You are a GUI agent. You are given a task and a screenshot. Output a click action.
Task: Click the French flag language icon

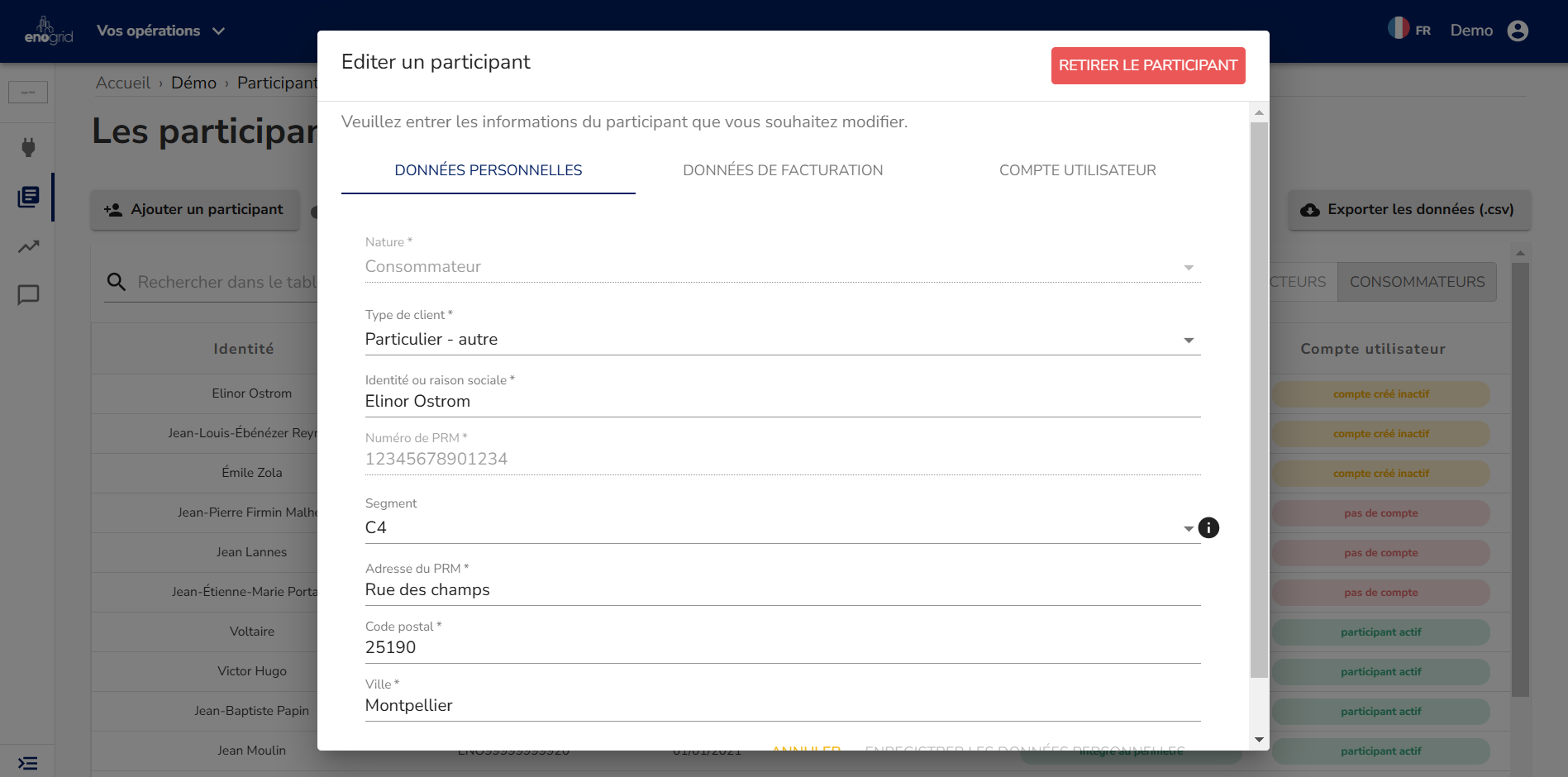pos(1399,28)
